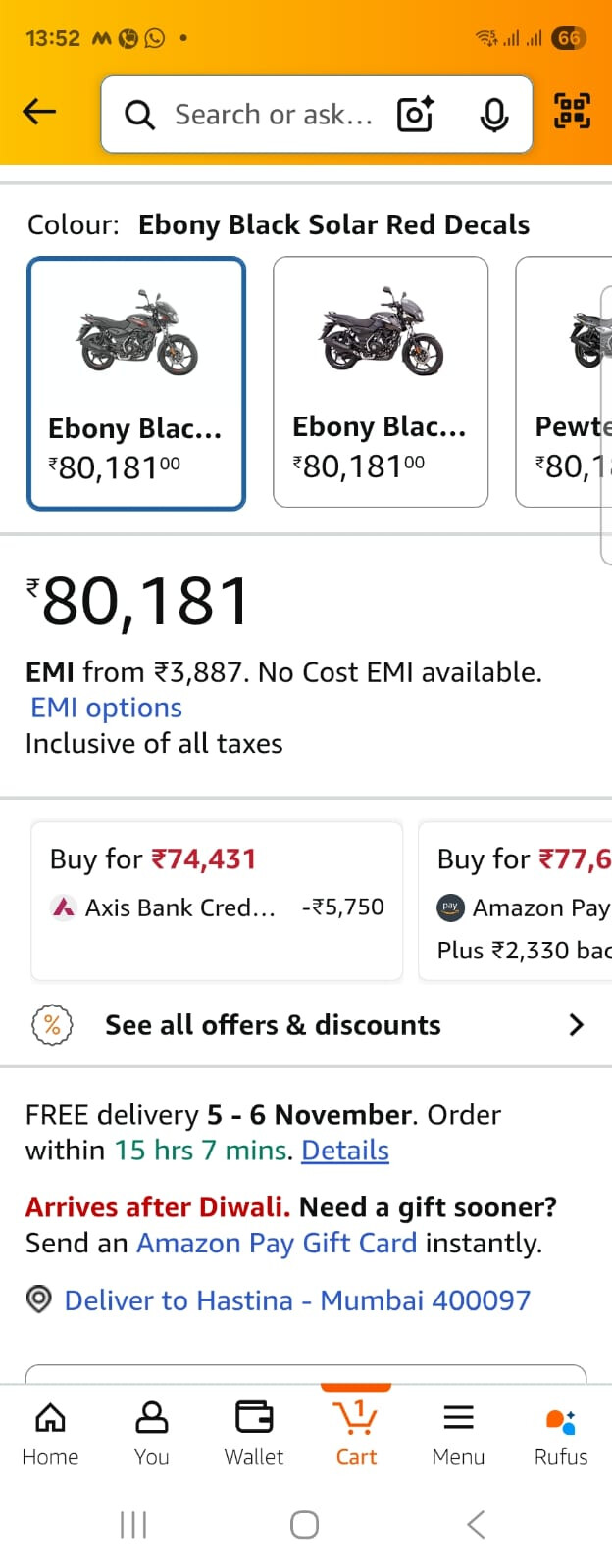Tap the back arrow icon
Viewport: 612px width, 1568px height.
click(39, 112)
